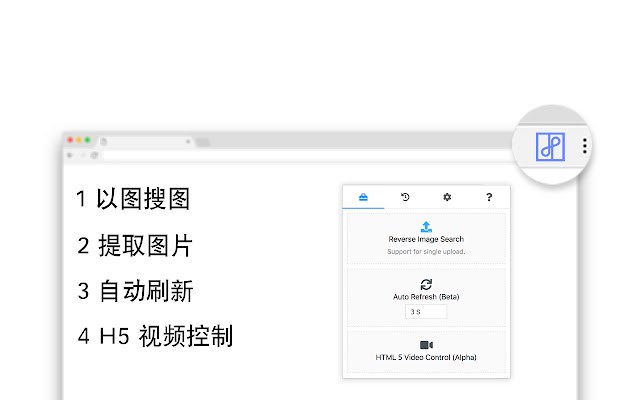Click the Auto Refresh circular arrows icon
The height and width of the screenshot is (400, 640).
(x=426, y=284)
